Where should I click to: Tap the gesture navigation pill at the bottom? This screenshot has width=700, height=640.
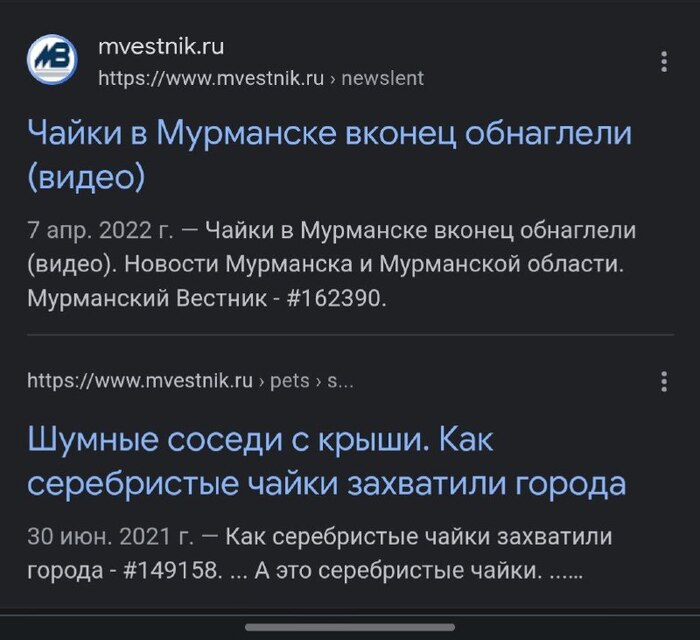tap(349, 627)
